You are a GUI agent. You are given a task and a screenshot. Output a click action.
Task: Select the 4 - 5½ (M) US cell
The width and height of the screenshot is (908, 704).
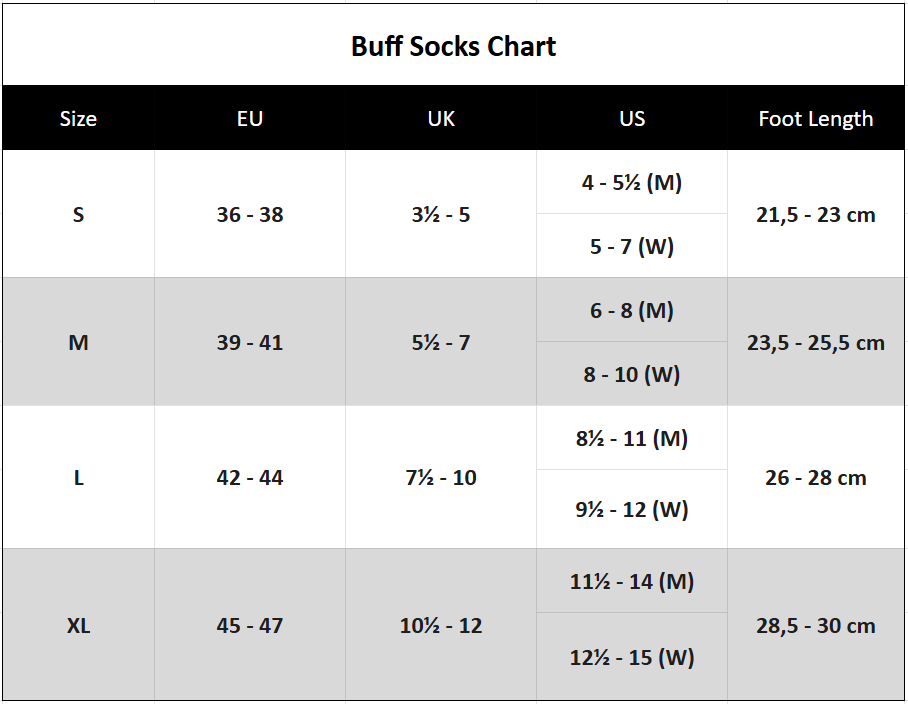pyautogui.click(x=632, y=182)
